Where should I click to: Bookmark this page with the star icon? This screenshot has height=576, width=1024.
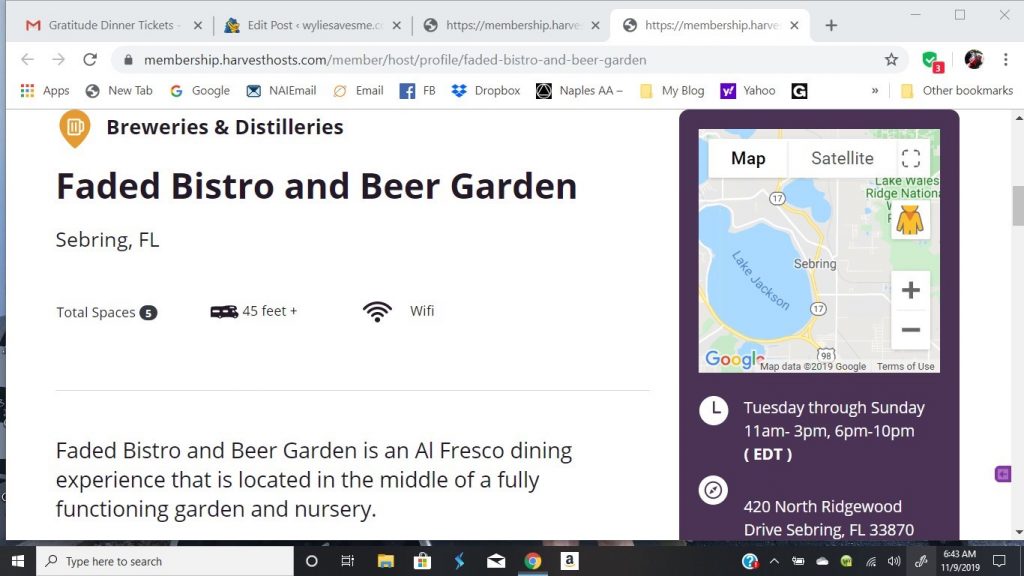click(x=891, y=60)
